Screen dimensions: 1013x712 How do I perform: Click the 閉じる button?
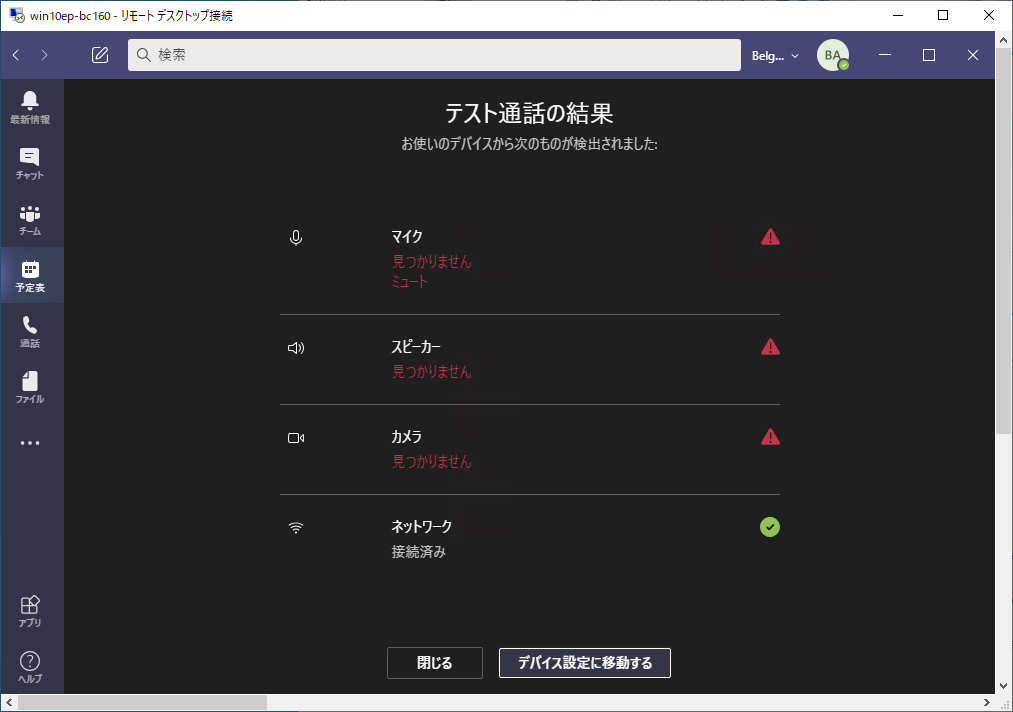pyautogui.click(x=435, y=663)
